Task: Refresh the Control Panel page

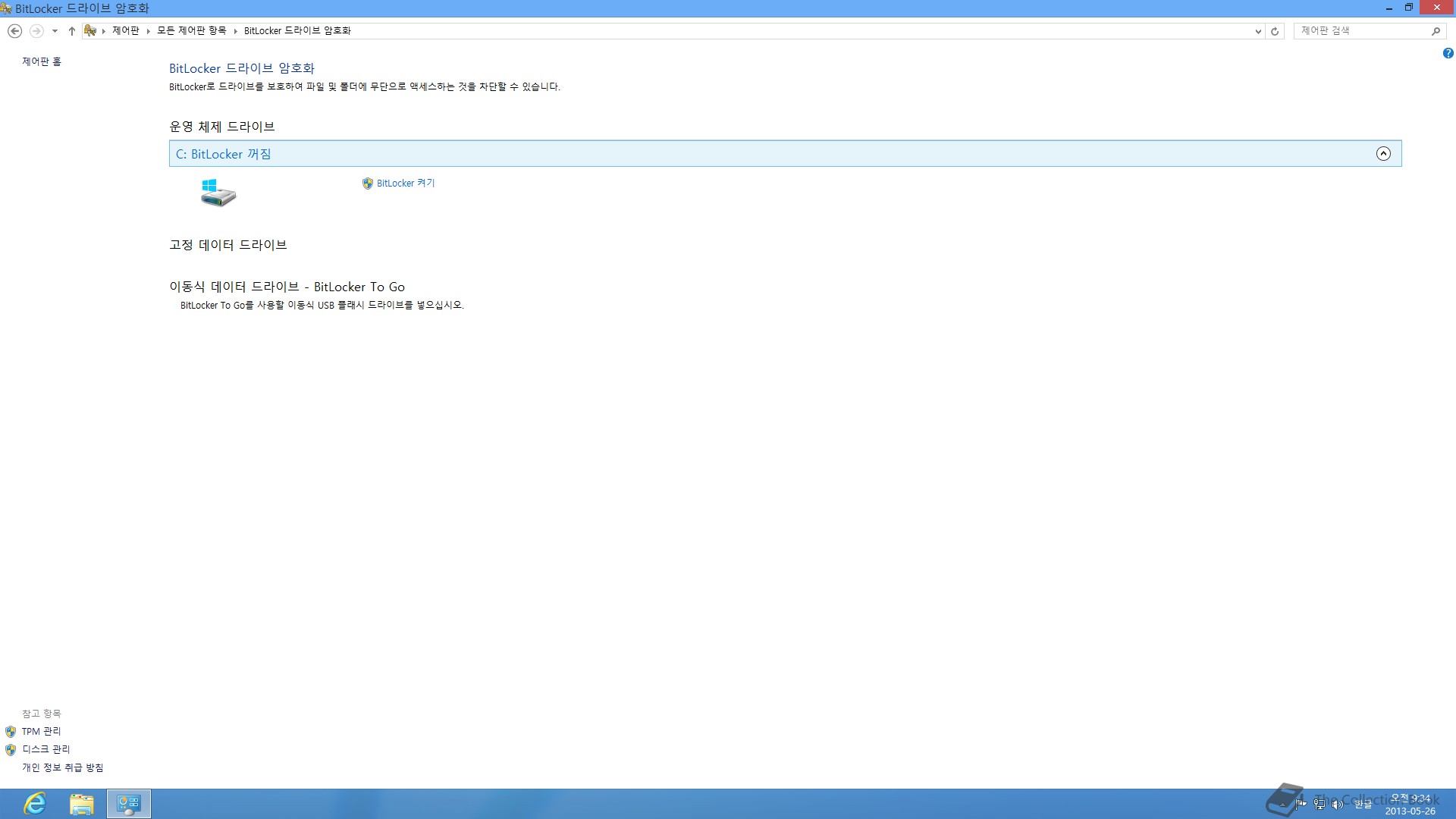Action: click(x=1275, y=31)
